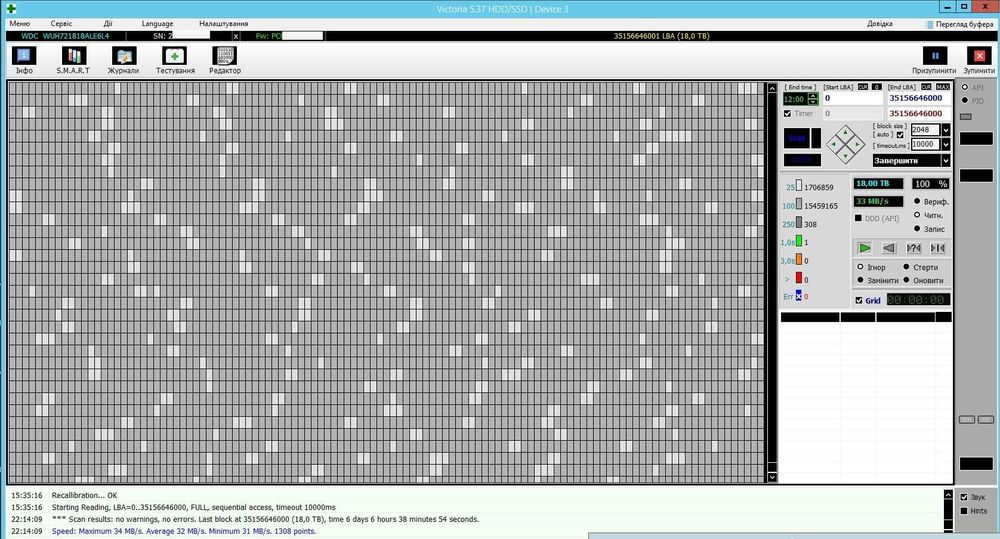Click the red slow block swatch
Image resolution: width=1000 pixels, height=539 pixels.
[x=798, y=278]
